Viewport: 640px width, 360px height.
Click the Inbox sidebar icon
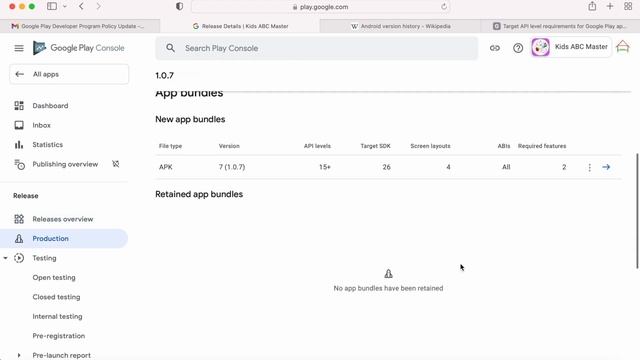coord(19,125)
